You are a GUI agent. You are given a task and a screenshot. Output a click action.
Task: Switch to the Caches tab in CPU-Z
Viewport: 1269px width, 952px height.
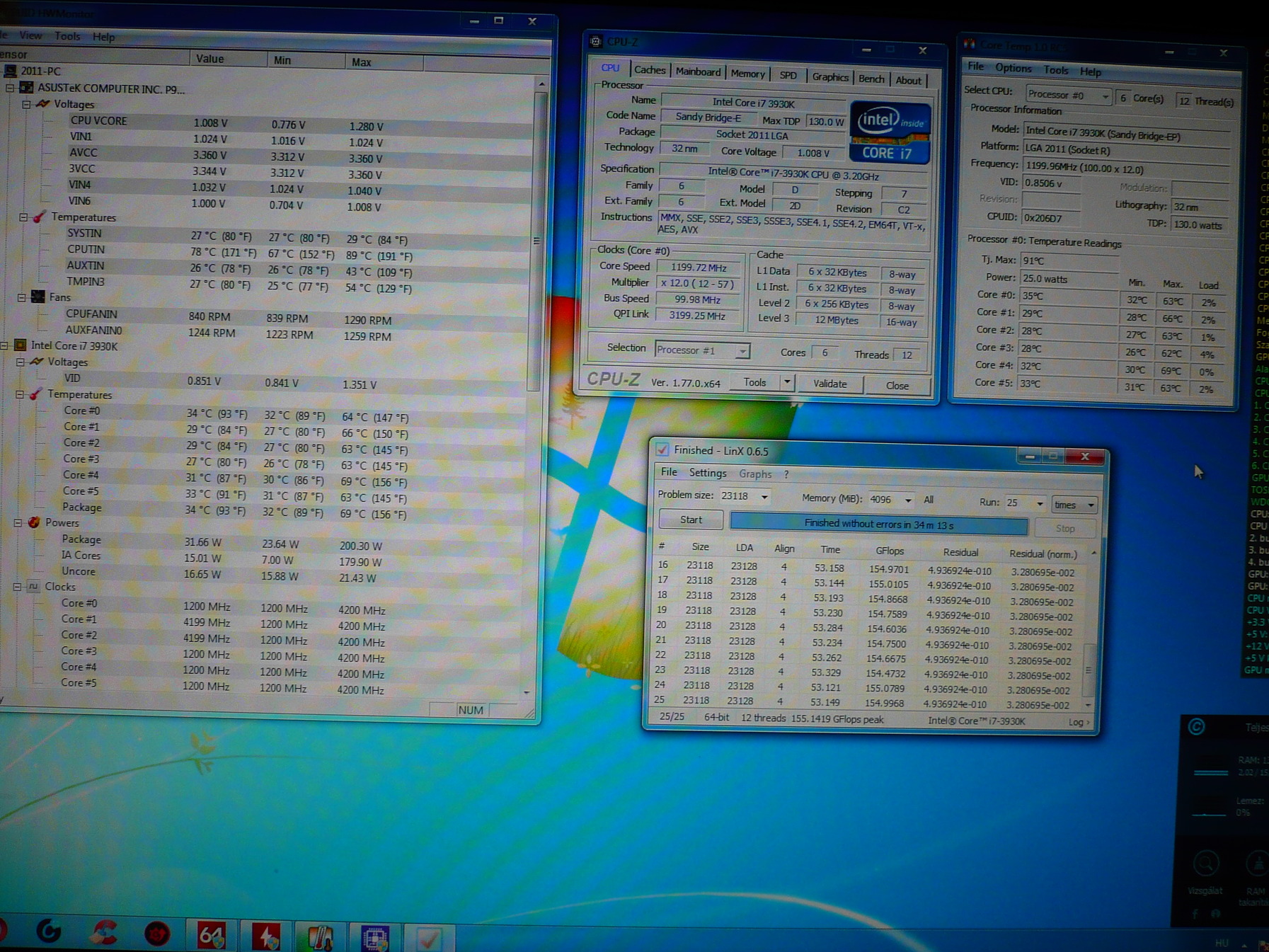[650, 70]
